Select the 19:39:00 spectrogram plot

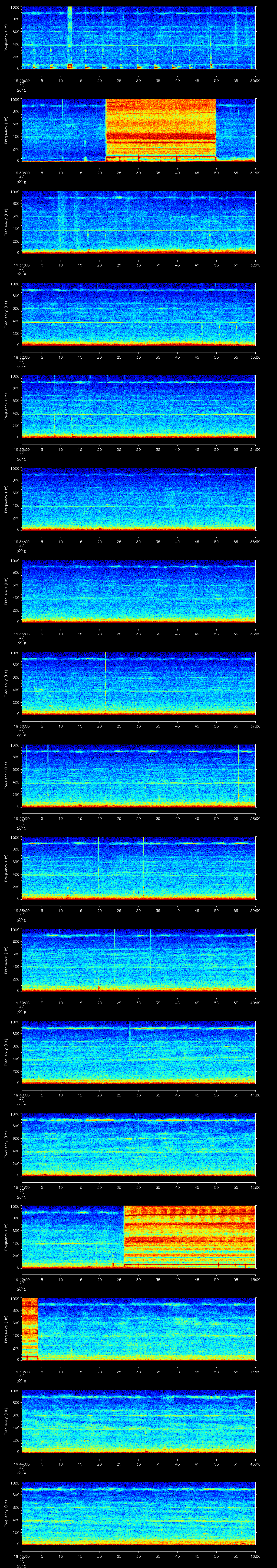pos(138,960)
